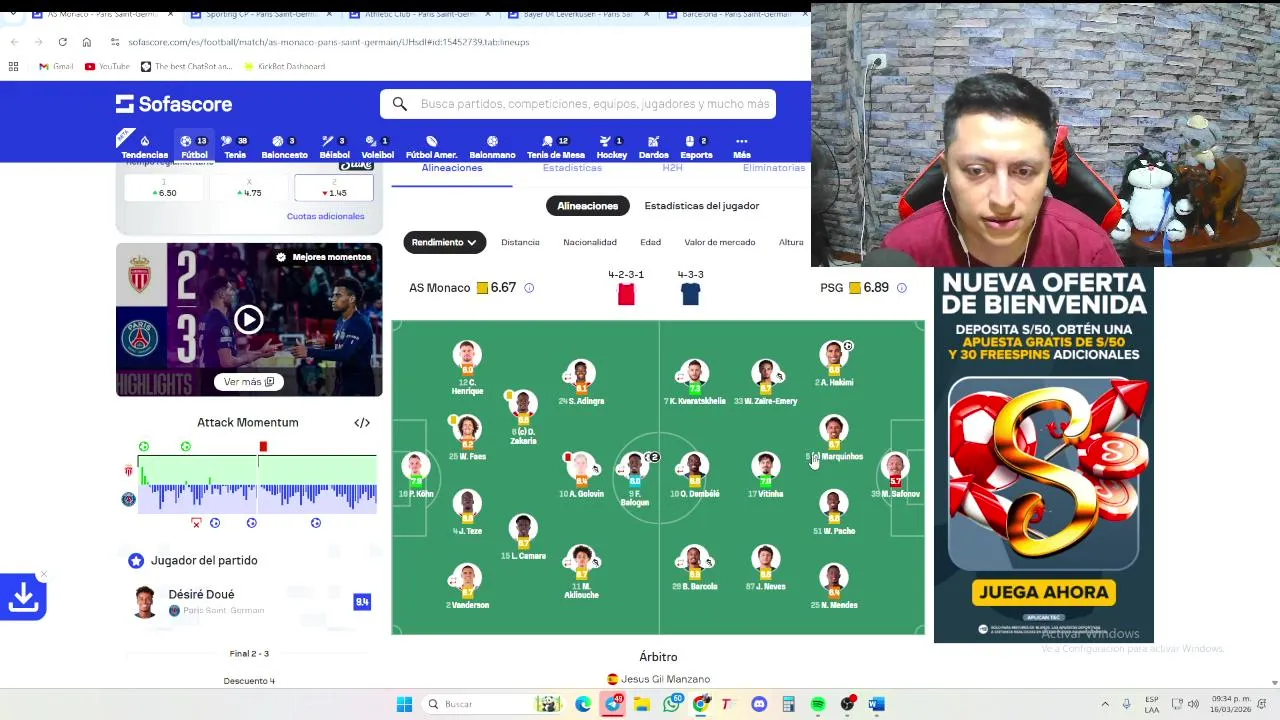Open the Tendencias sports section
Viewport: 1280px width, 720px height.
tap(145, 147)
